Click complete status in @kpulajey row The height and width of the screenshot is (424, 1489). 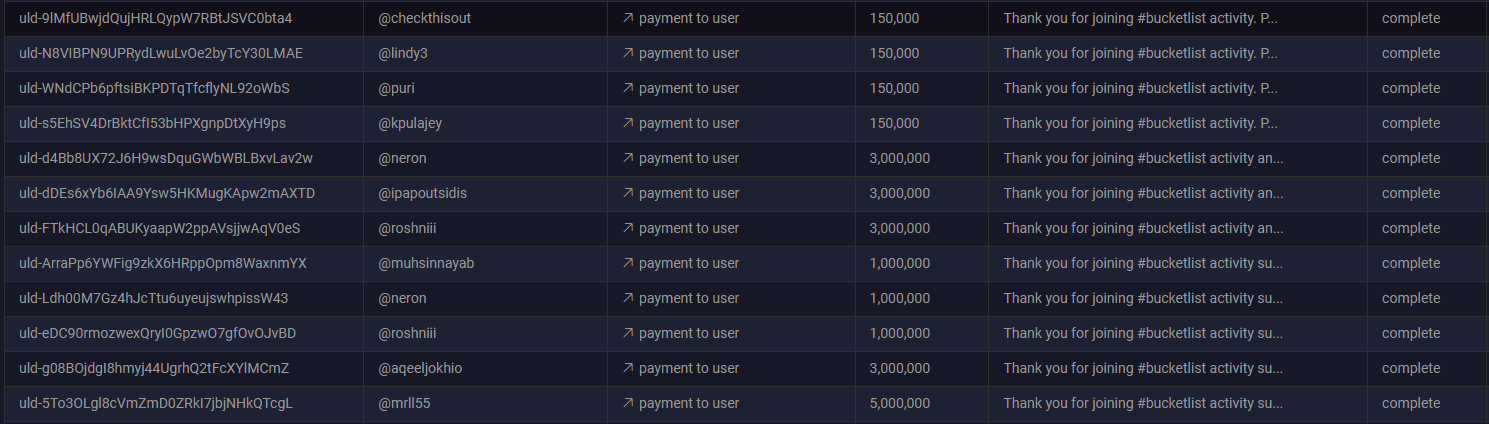[x=1411, y=123]
